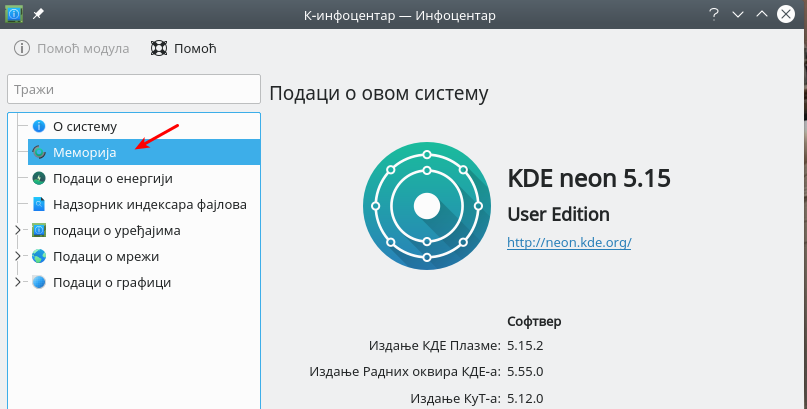Open Надзорник индексара фајлова module
Viewport: 807px width, 409px height.
[x=144, y=204]
